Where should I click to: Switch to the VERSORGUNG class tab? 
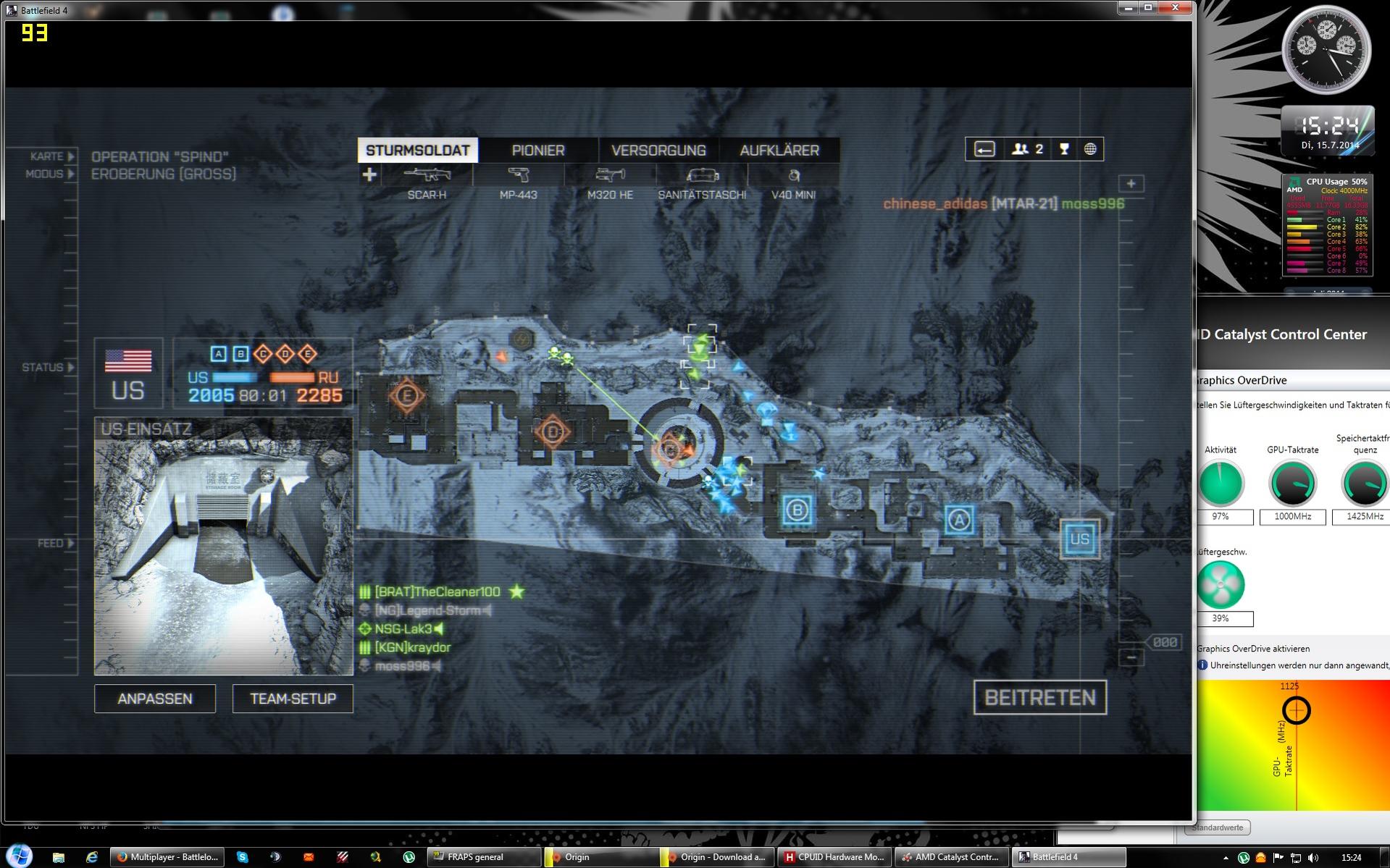click(x=658, y=150)
